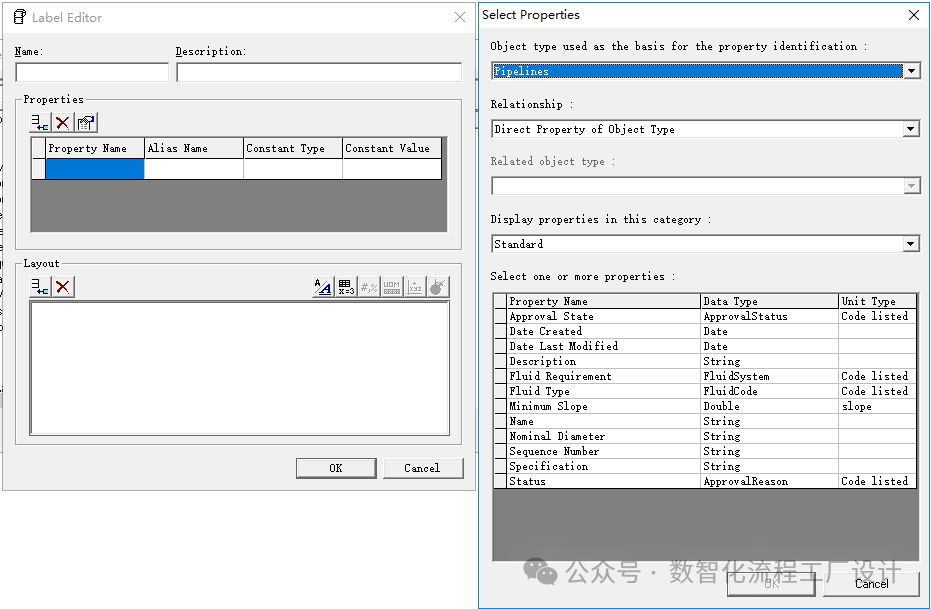Click the 'Constant Type' column header

[293, 148]
